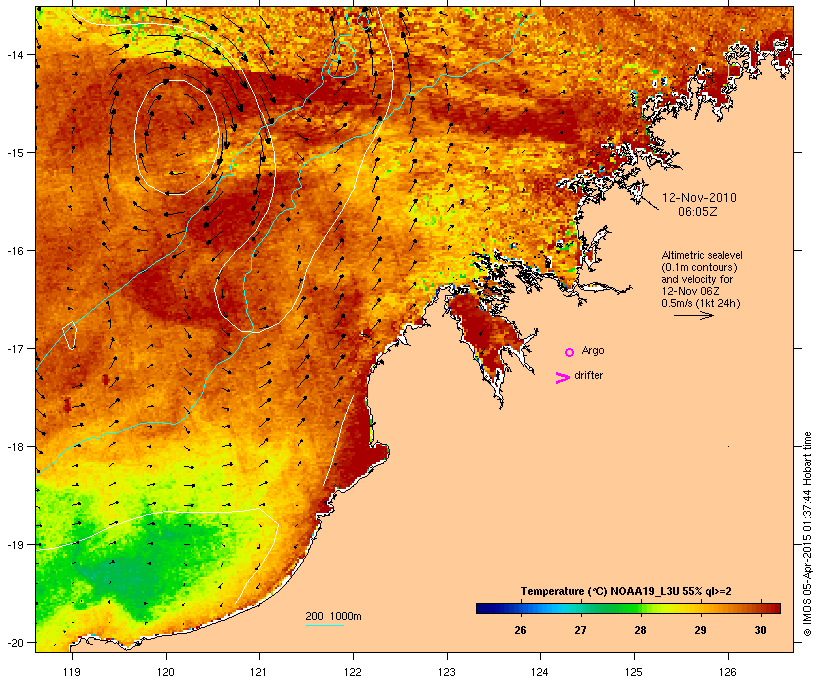820x680 pixels.
Task: Click longitude axis label 125
Action: 634,672
